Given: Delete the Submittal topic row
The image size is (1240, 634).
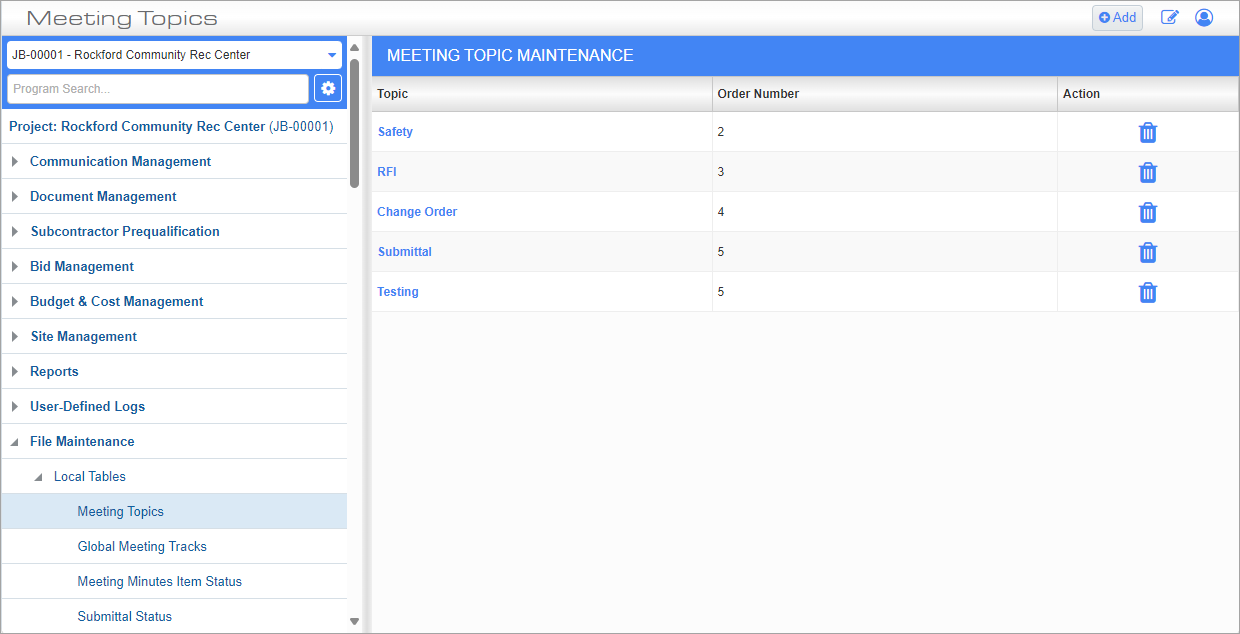Looking at the screenshot, I should (x=1148, y=252).
